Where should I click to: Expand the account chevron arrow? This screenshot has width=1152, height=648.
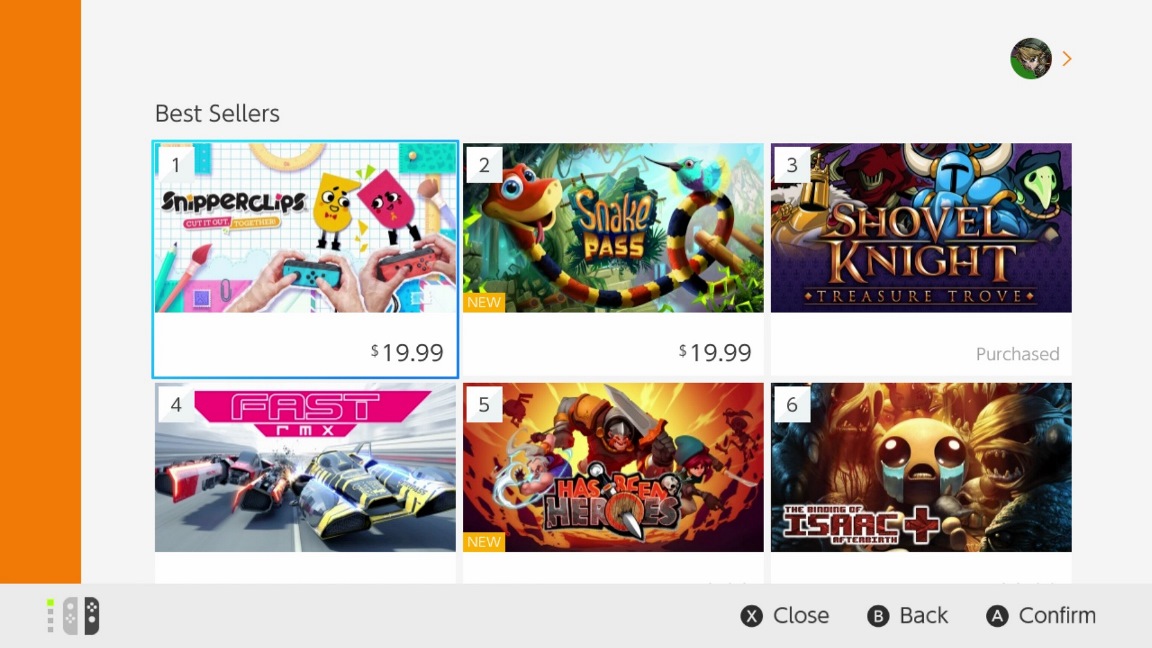[1067, 59]
